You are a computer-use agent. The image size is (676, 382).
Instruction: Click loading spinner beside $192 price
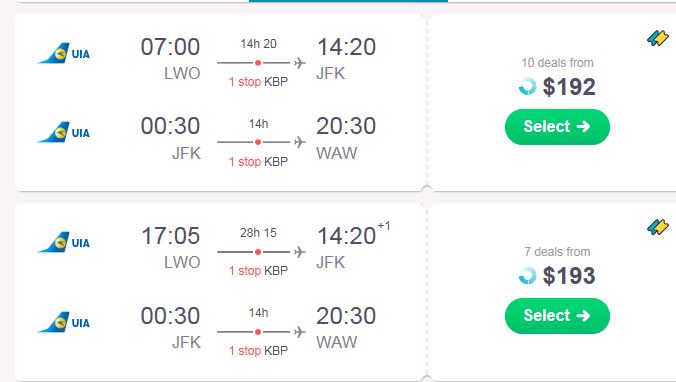point(527,86)
